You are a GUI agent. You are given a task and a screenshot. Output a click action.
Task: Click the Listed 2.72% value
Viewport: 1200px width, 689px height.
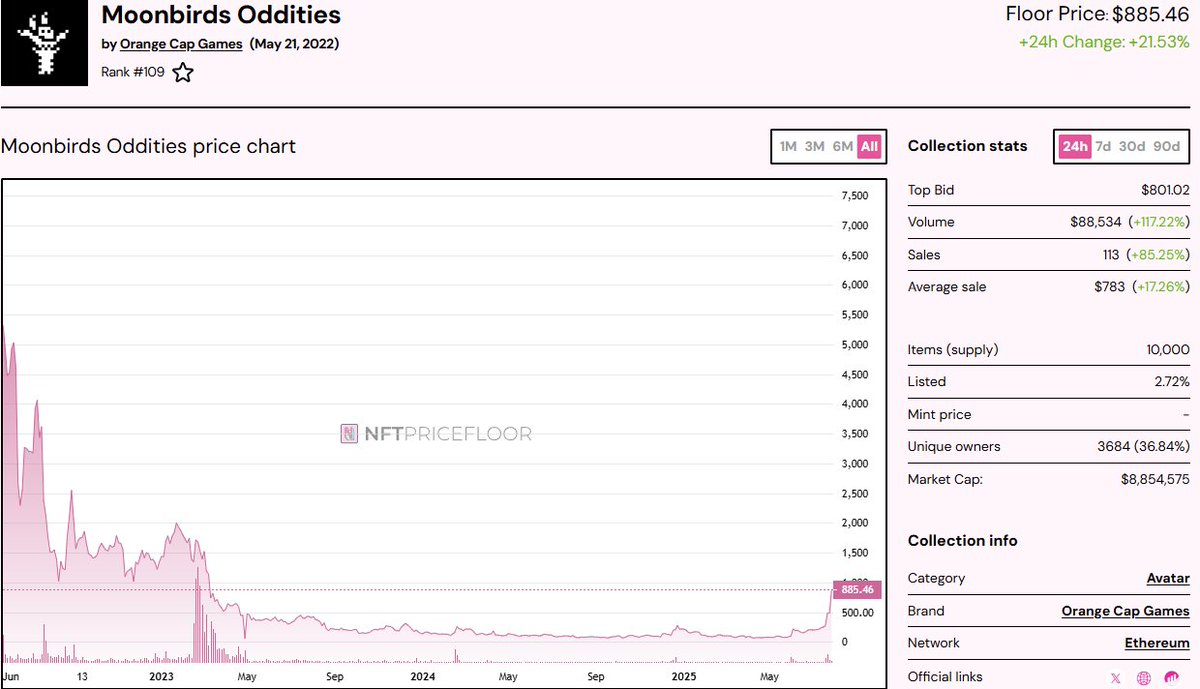[1172, 381]
